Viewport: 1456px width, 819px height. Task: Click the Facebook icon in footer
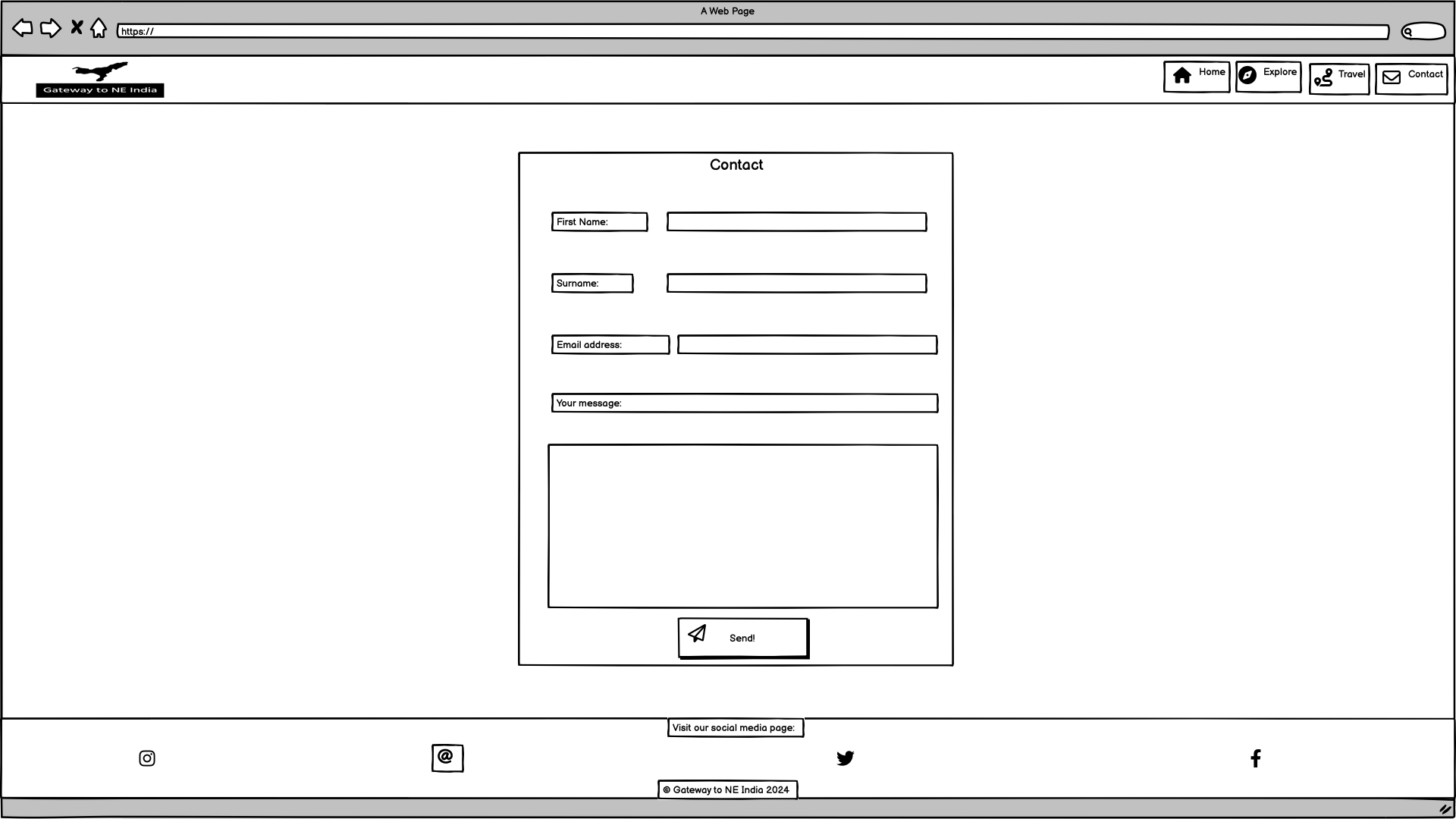(1256, 758)
